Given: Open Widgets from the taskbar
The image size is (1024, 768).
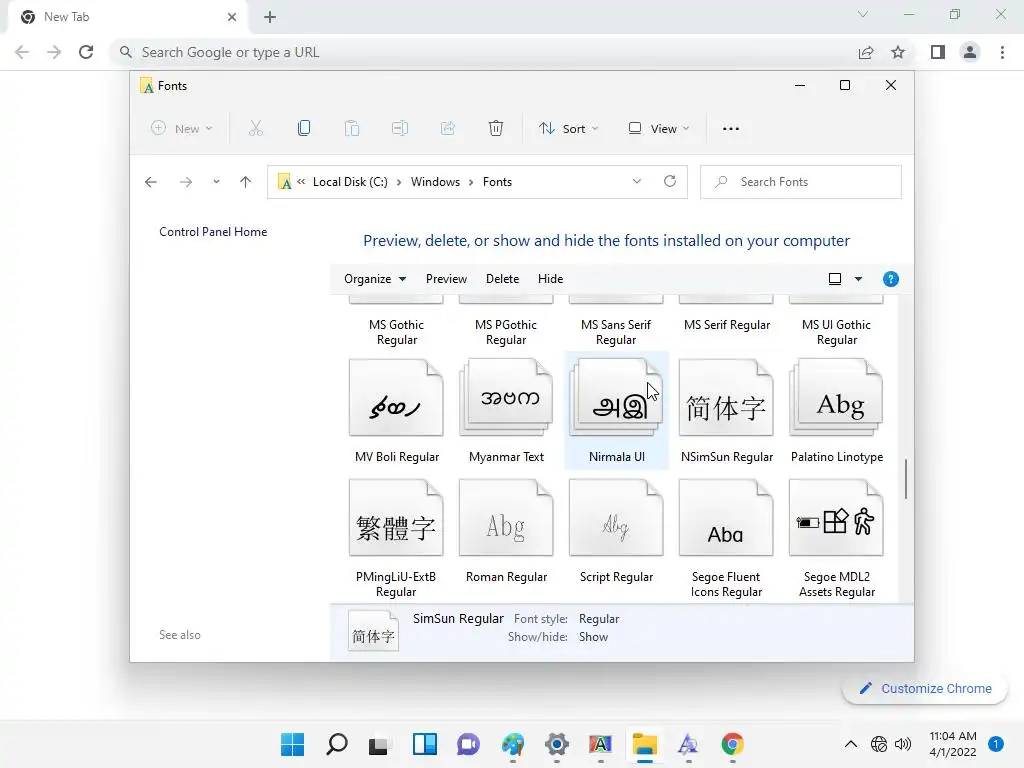Looking at the screenshot, I should click(424, 744).
